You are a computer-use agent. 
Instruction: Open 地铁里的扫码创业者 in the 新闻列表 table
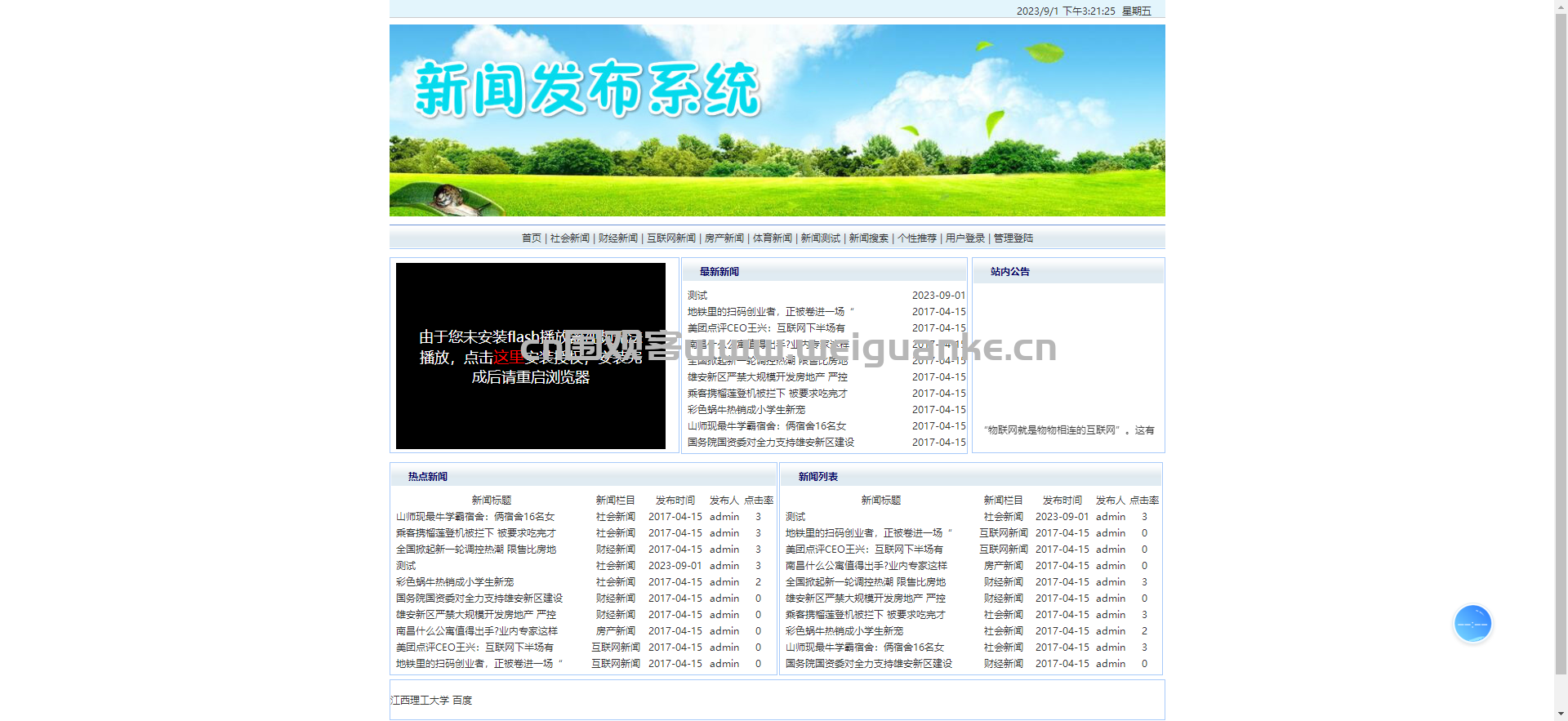point(869,533)
